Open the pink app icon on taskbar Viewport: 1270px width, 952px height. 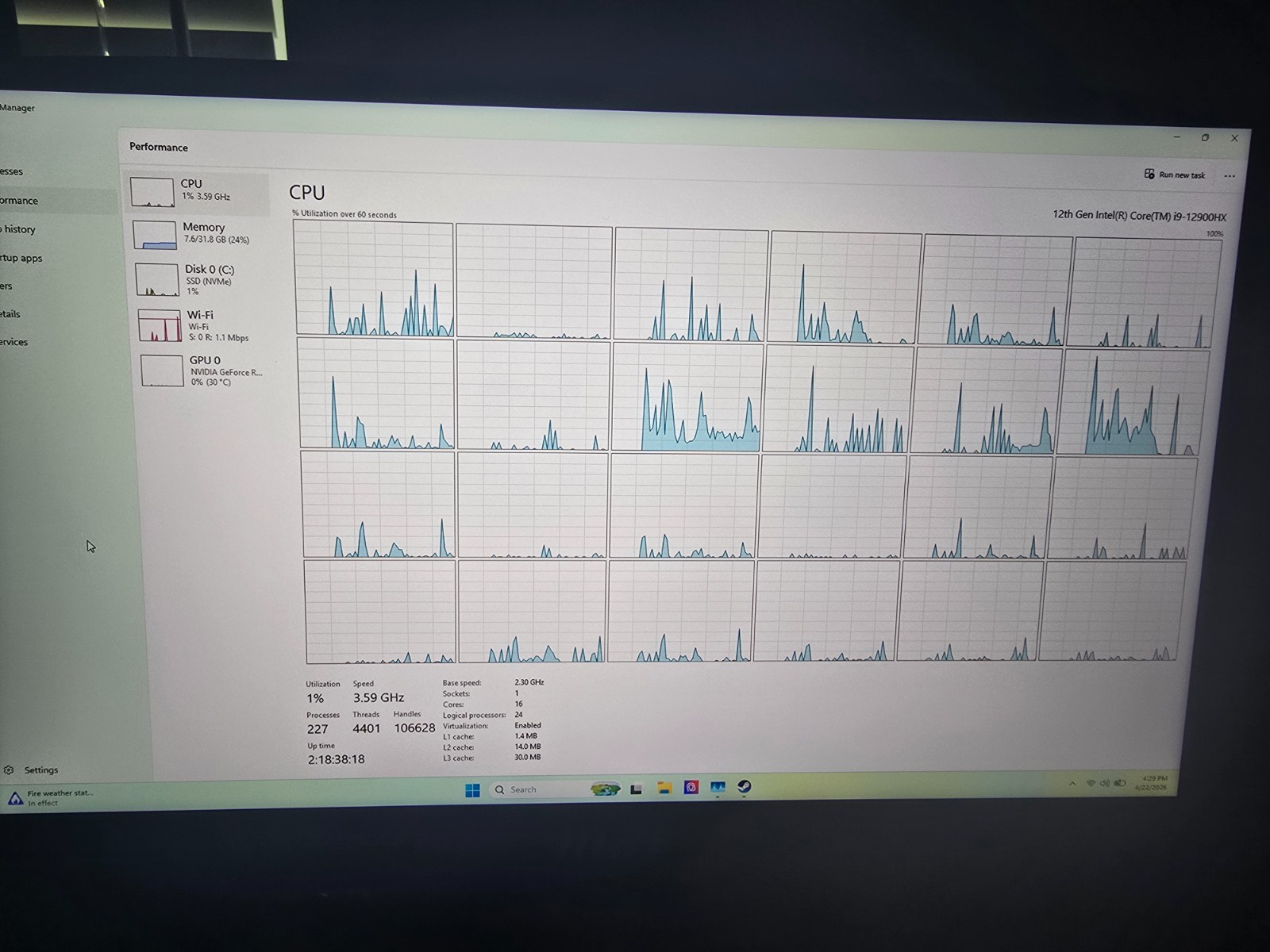(691, 788)
